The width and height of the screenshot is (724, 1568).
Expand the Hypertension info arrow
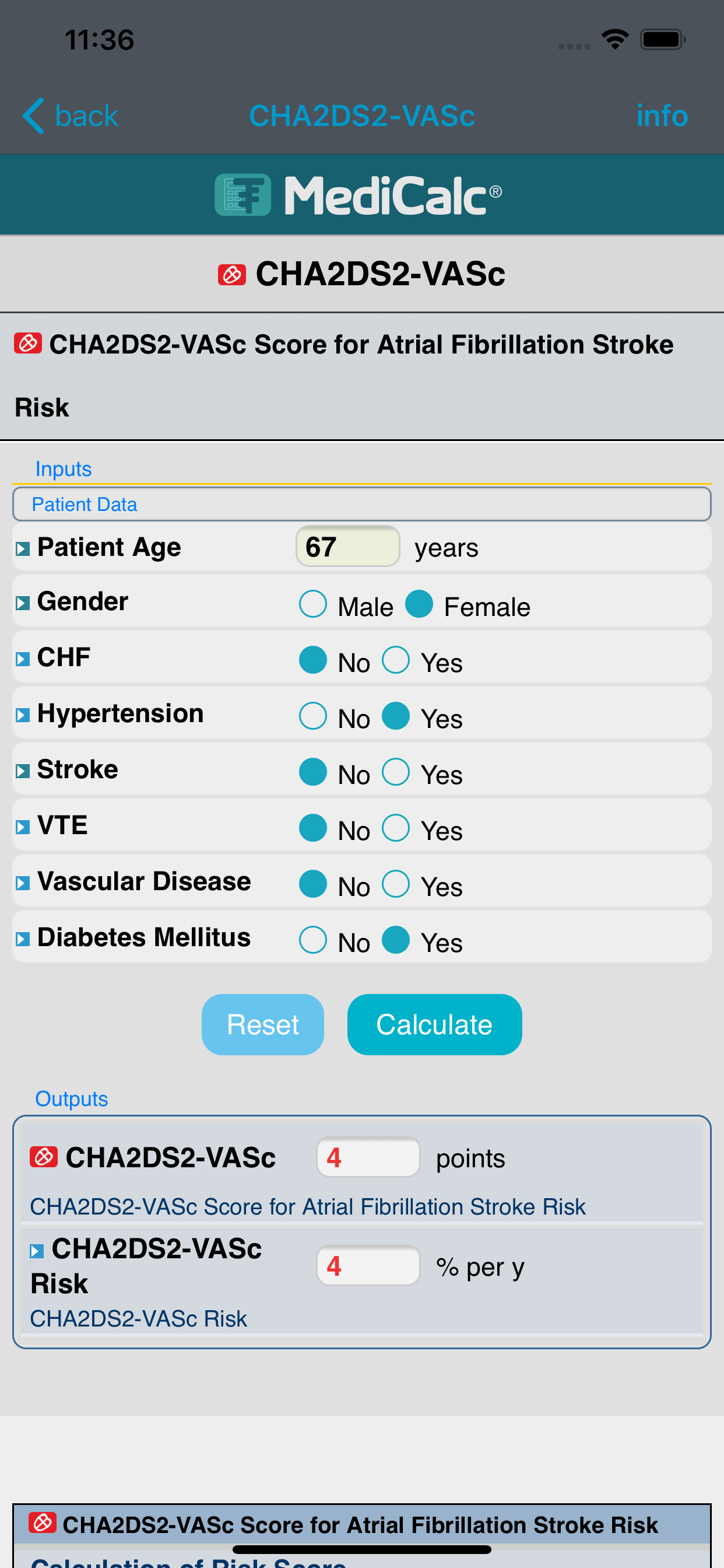click(x=23, y=715)
